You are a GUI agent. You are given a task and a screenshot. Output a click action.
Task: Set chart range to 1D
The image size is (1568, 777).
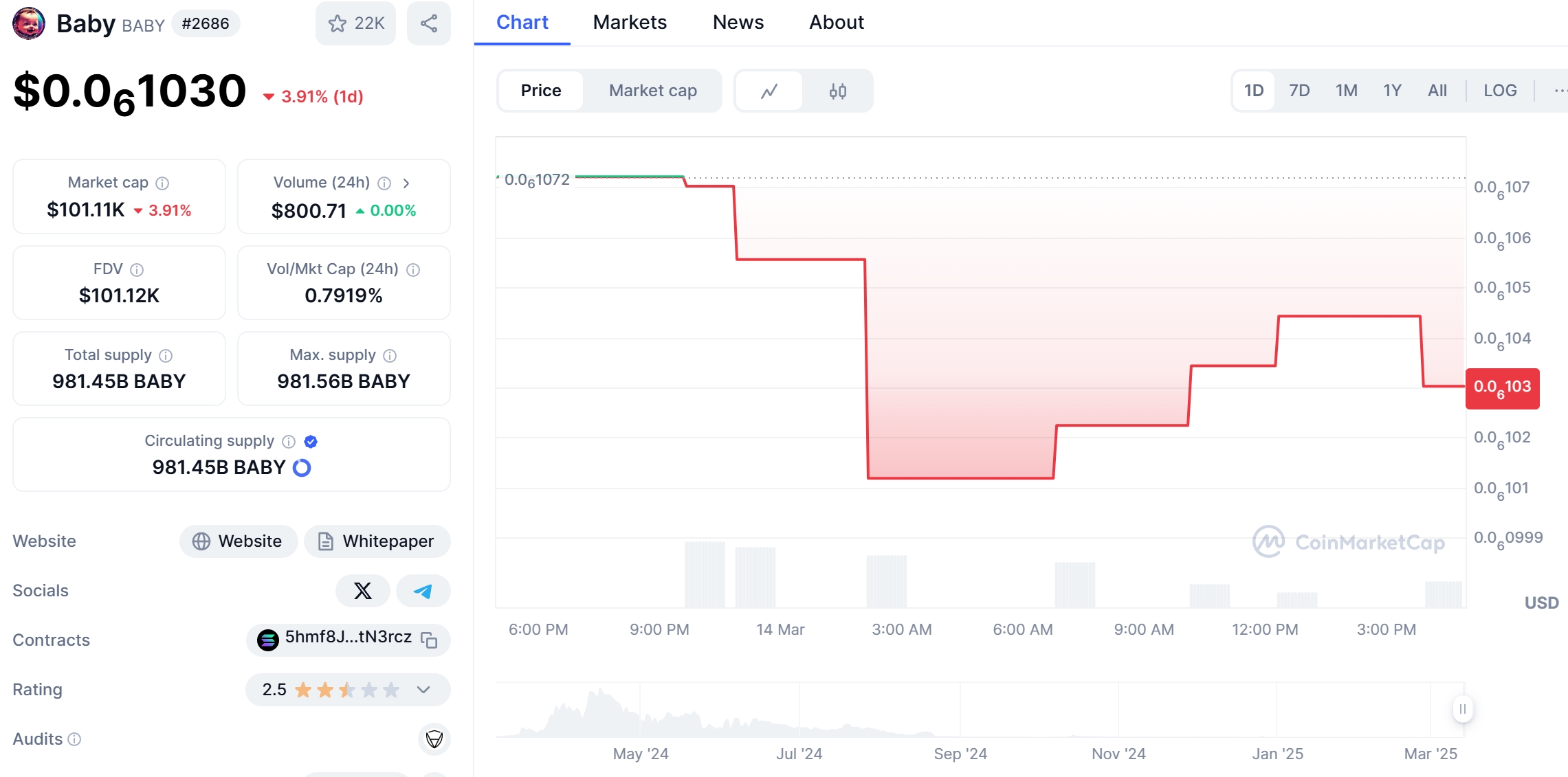pyautogui.click(x=1254, y=91)
